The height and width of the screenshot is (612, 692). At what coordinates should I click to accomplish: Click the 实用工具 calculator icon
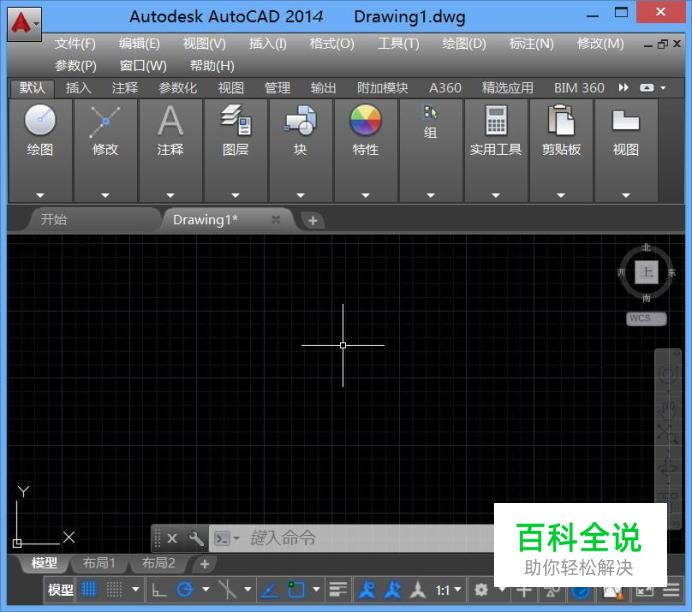(496, 121)
